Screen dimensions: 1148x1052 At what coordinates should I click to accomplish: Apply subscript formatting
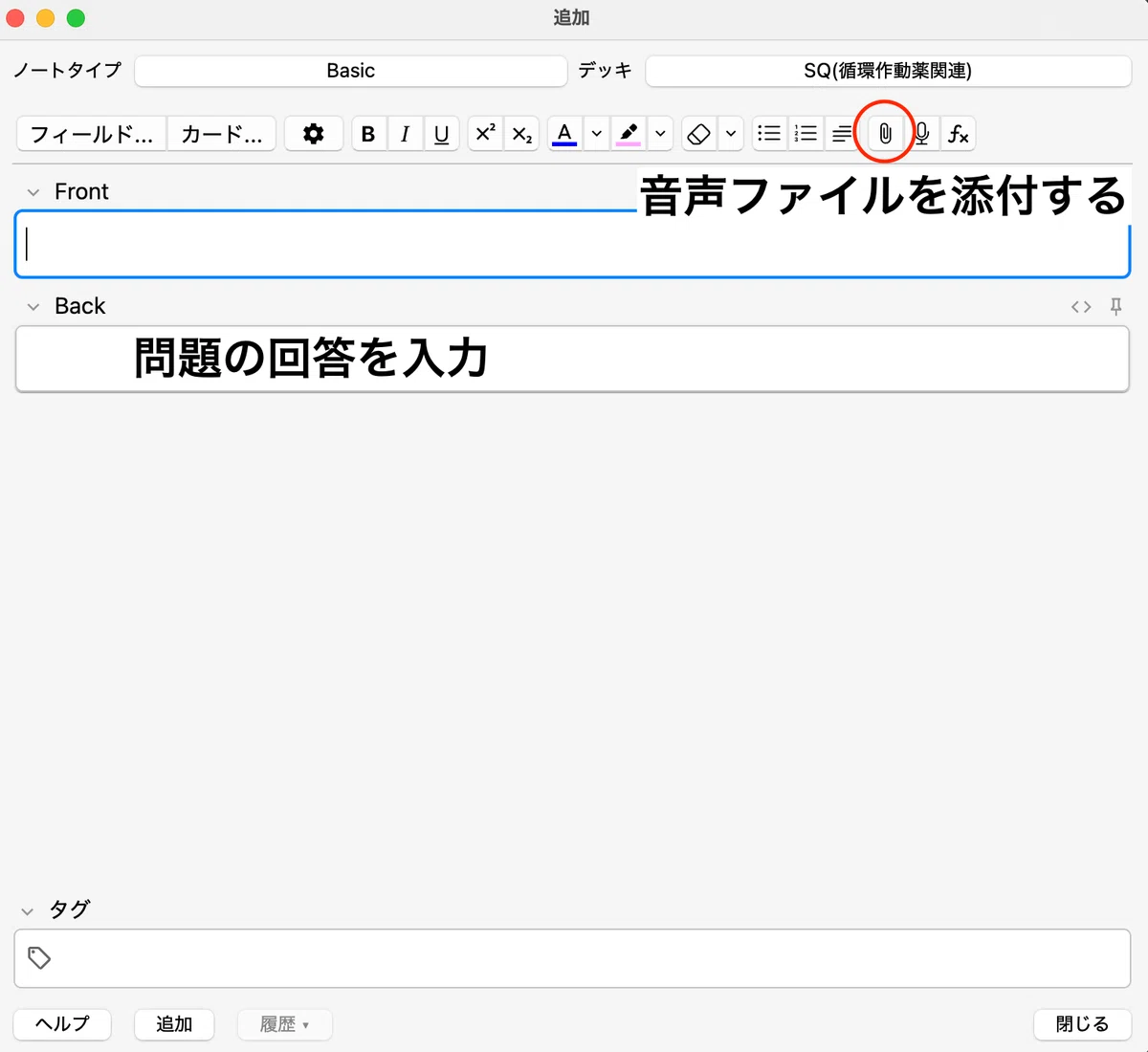coord(521,134)
